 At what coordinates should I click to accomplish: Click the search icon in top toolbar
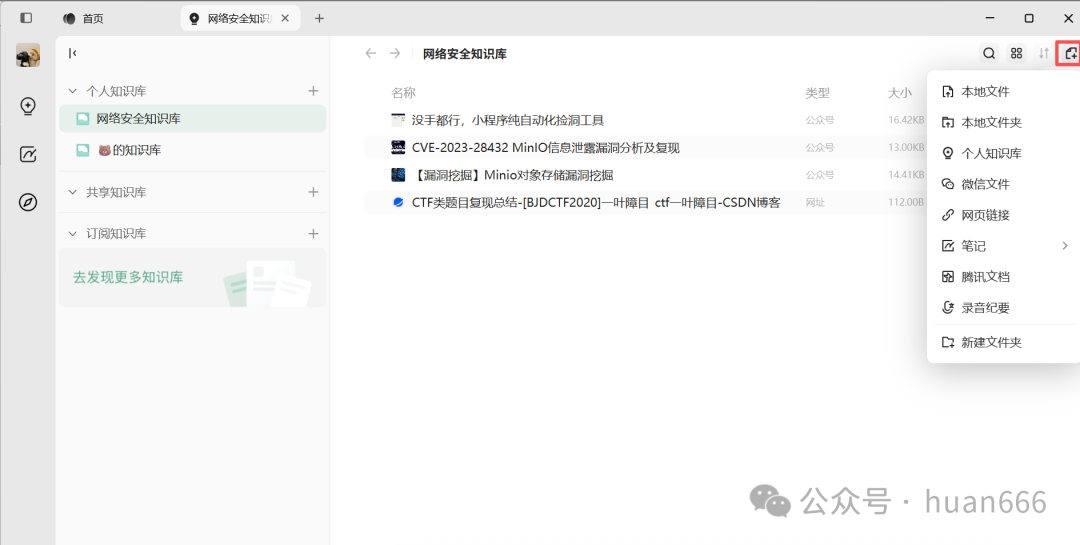[x=989, y=54]
